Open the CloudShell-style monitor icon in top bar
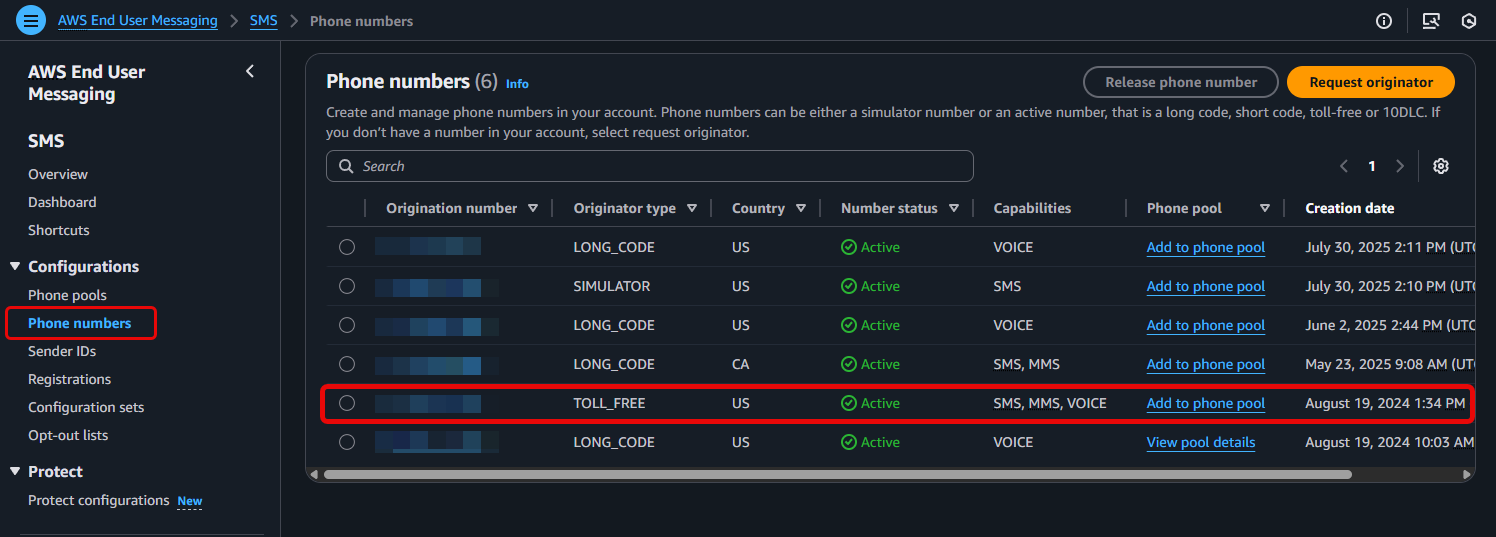The width and height of the screenshot is (1496, 537). click(x=1431, y=21)
